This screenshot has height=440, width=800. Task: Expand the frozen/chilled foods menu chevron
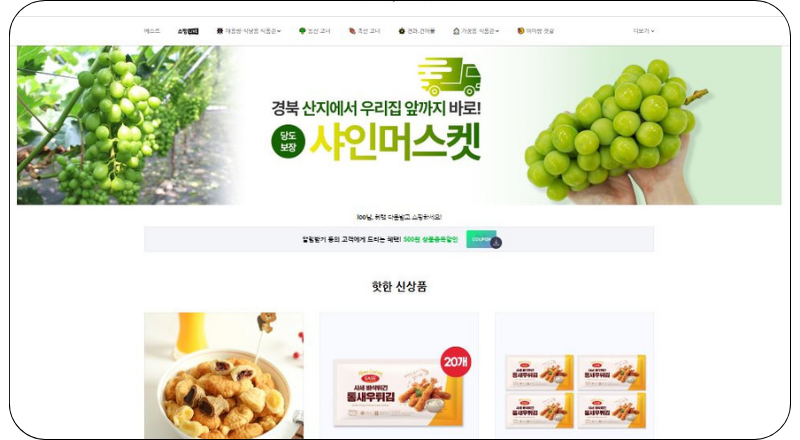tap(279, 32)
